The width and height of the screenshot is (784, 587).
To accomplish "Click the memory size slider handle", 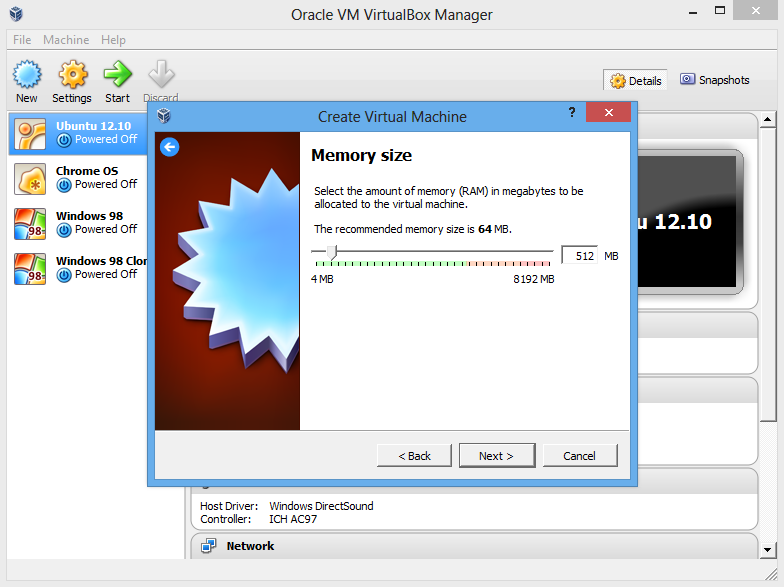I will coord(332,252).
